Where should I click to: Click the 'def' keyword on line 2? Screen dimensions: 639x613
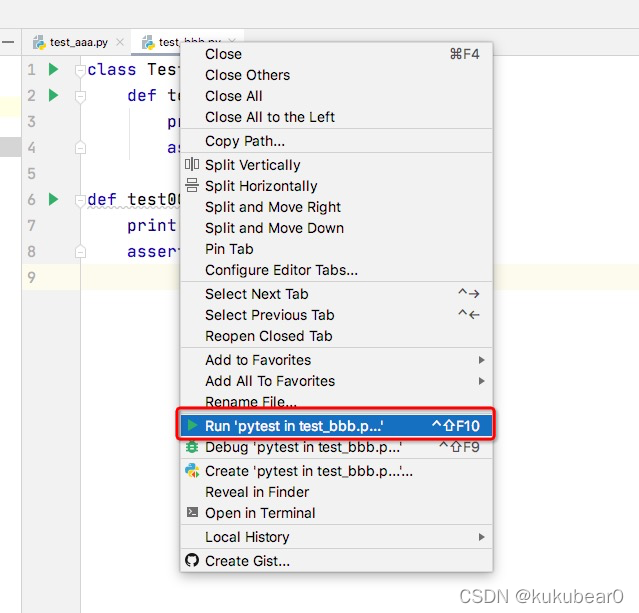(142, 96)
